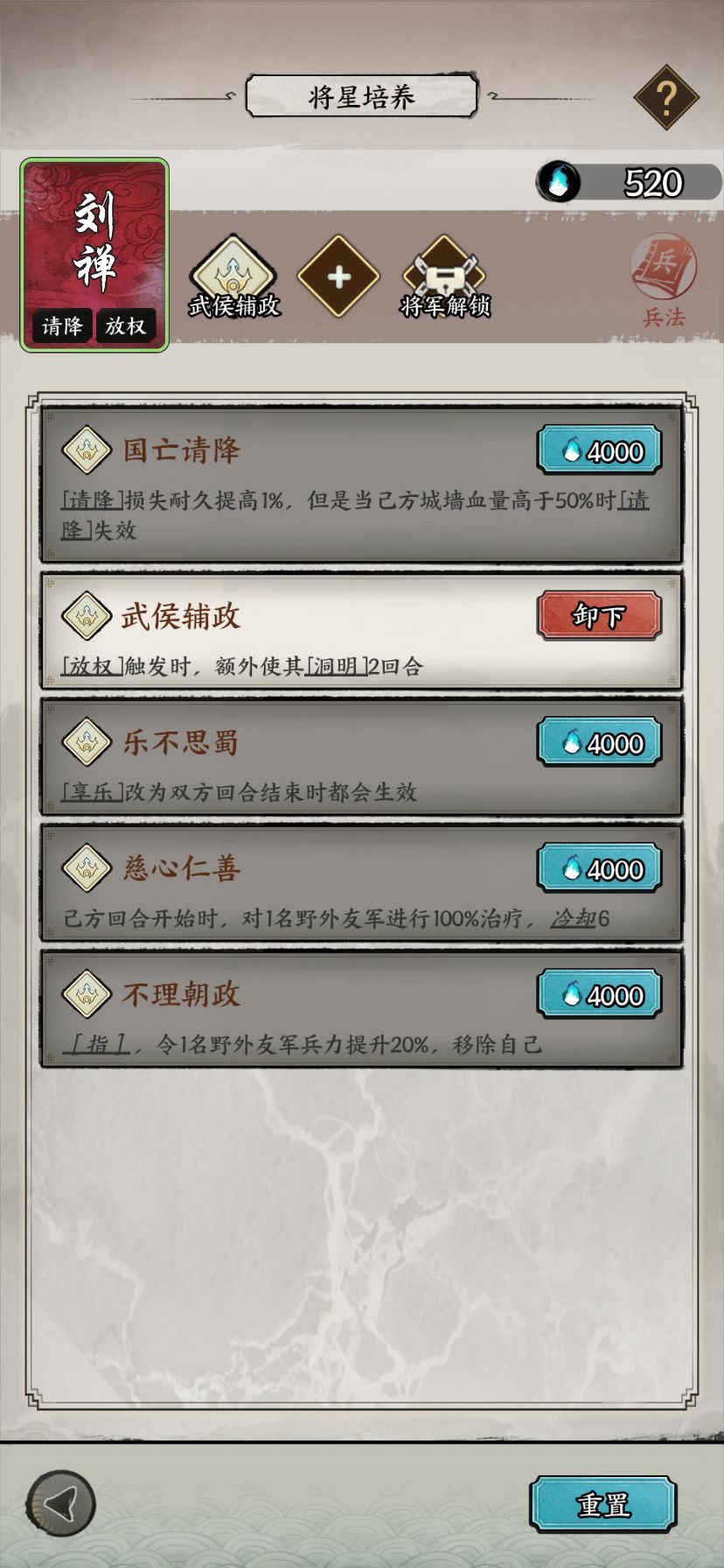Select the 放权 tag on 刘禅 card
Image resolution: width=724 pixels, height=1568 pixels.
pyautogui.click(x=126, y=326)
